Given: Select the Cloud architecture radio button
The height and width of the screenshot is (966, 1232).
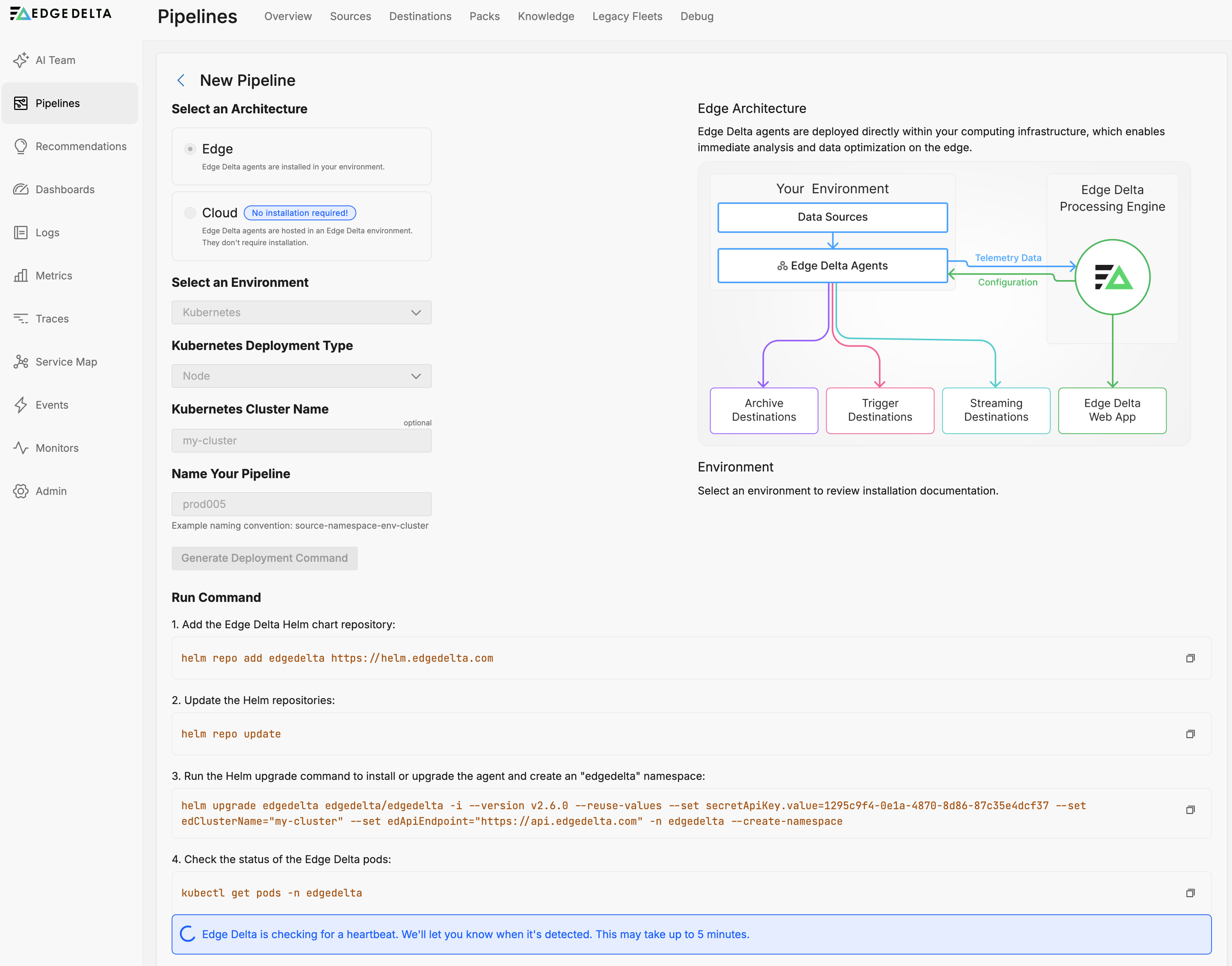Looking at the screenshot, I should coord(190,213).
